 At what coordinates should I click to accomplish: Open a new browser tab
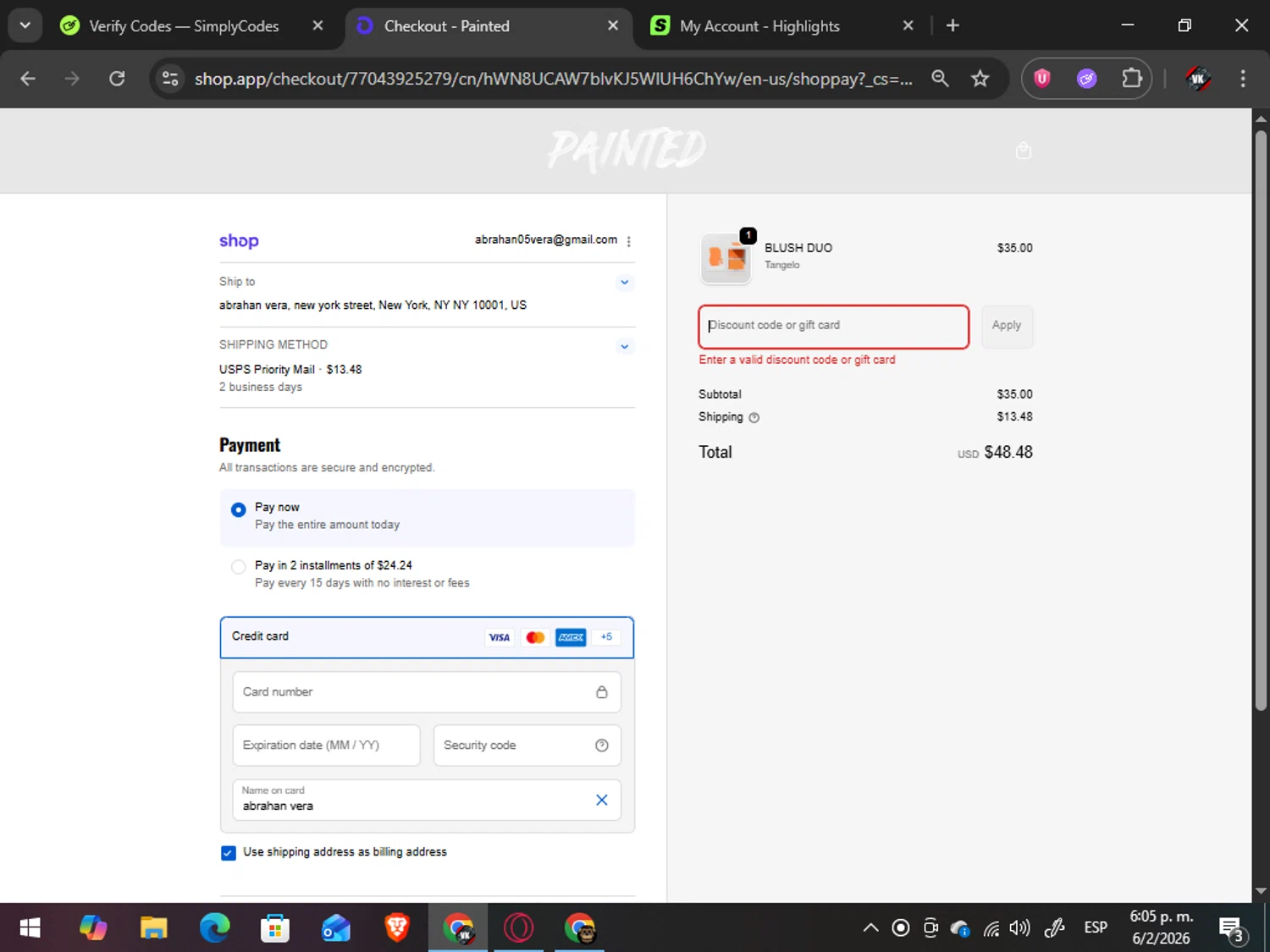952,25
